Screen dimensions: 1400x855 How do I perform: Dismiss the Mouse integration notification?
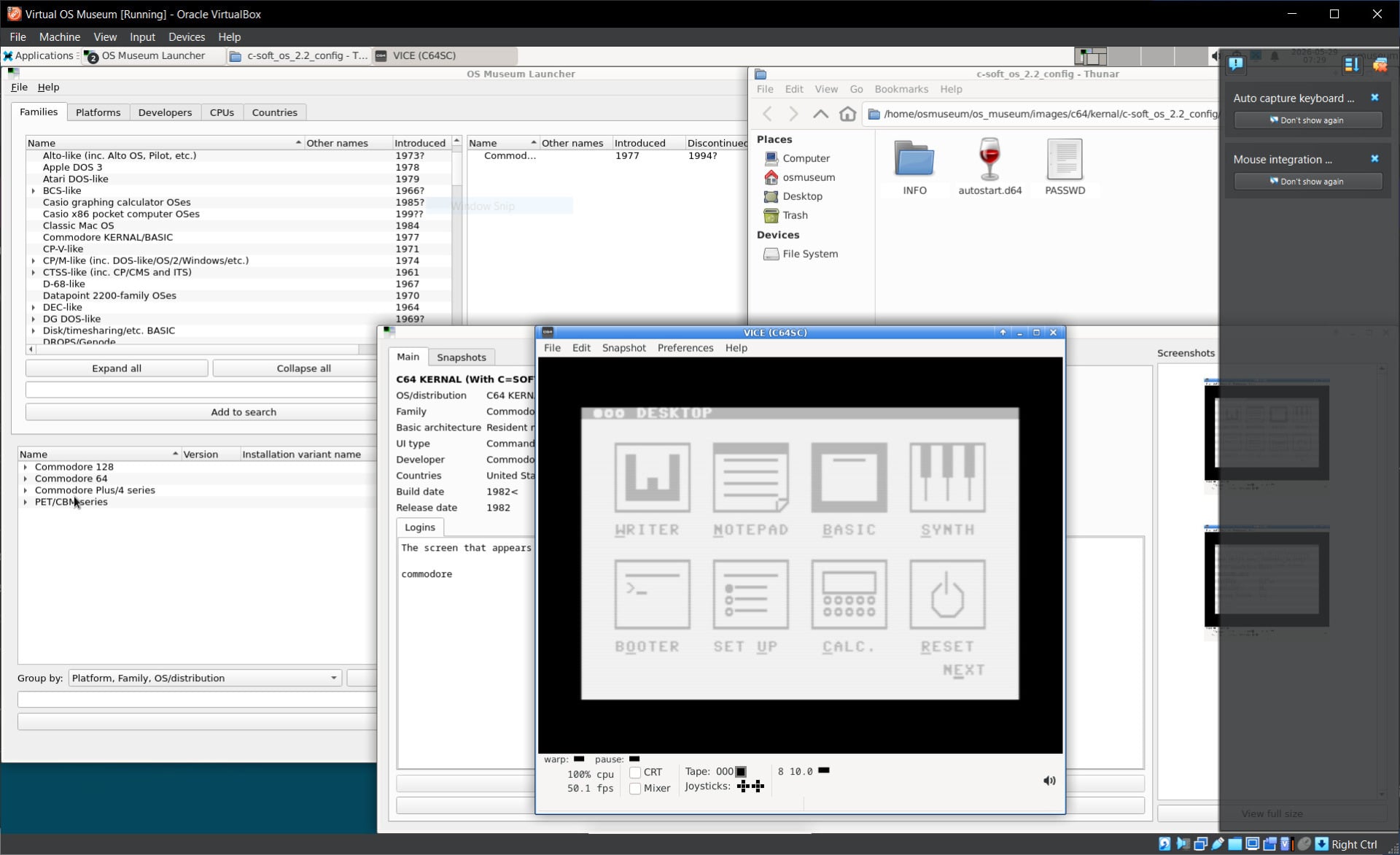1374,159
